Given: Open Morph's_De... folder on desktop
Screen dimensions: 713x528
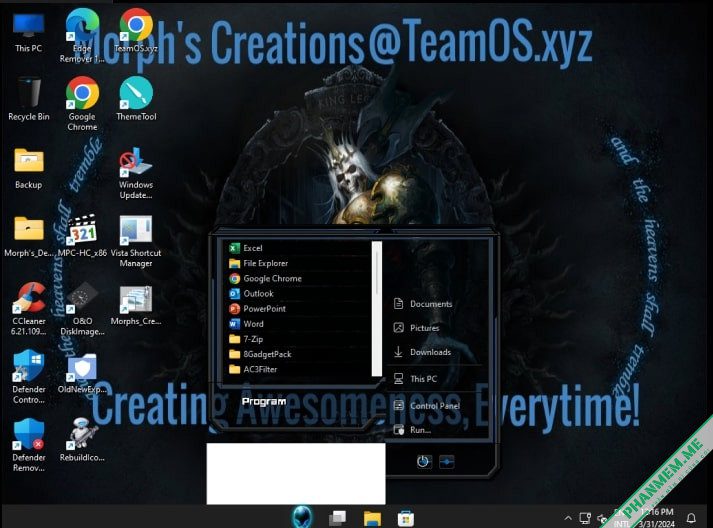Looking at the screenshot, I should 28,236.
